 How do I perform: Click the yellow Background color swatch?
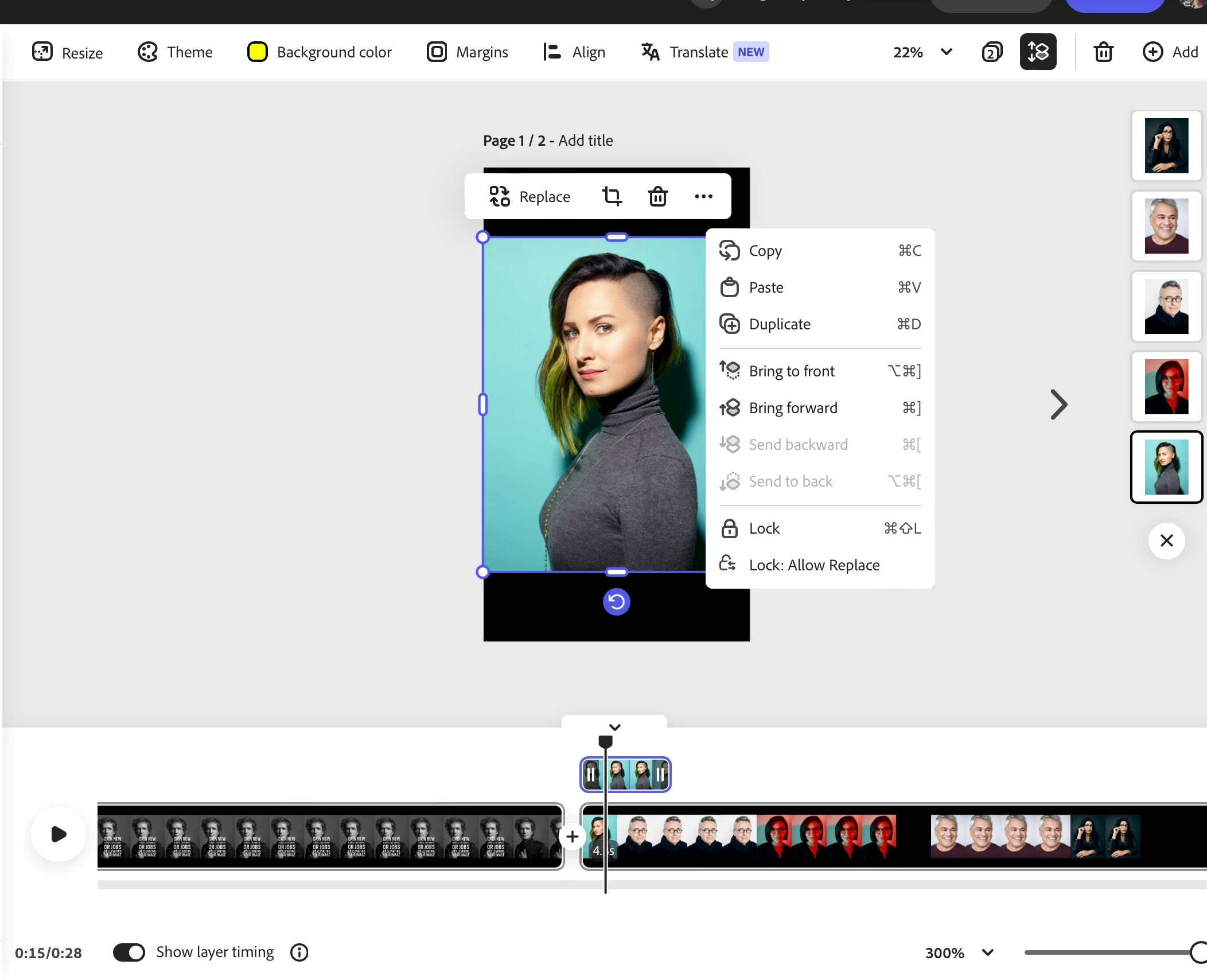pyautogui.click(x=257, y=52)
